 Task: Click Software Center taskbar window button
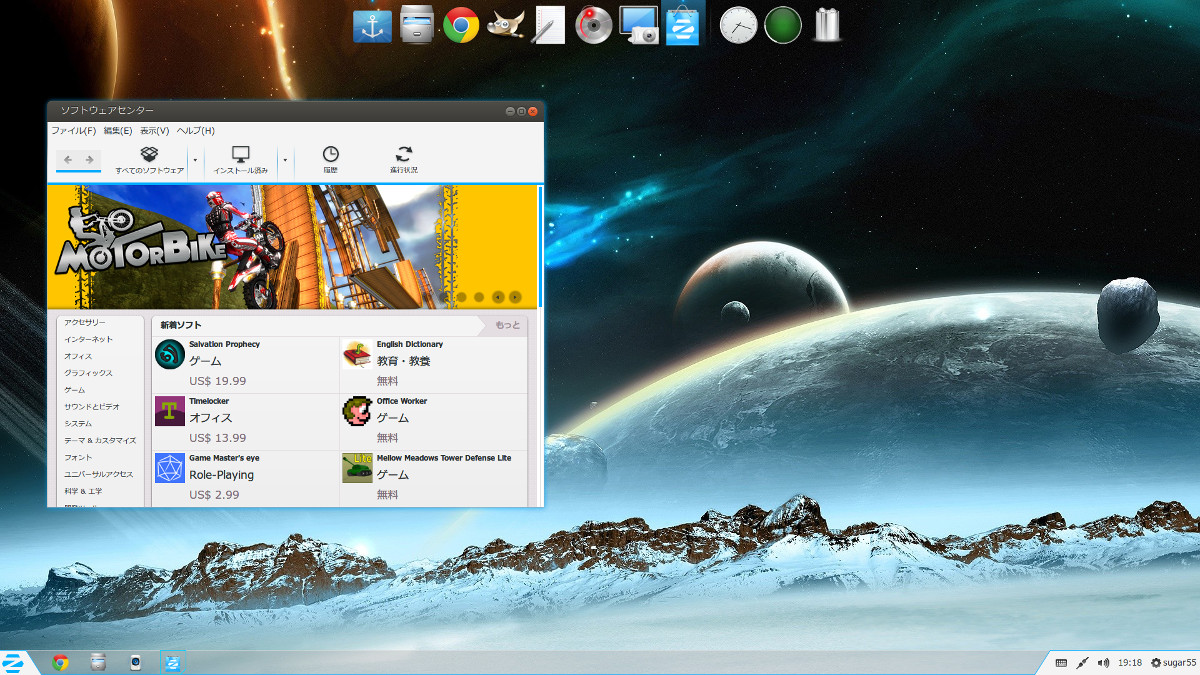[172, 662]
